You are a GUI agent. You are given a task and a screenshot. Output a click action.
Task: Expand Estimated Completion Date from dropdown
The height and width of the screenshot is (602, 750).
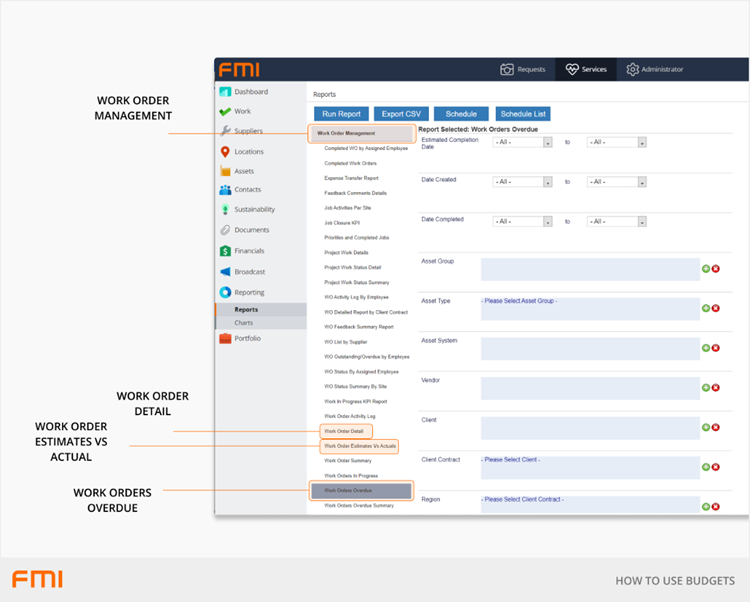click(523, 142)
